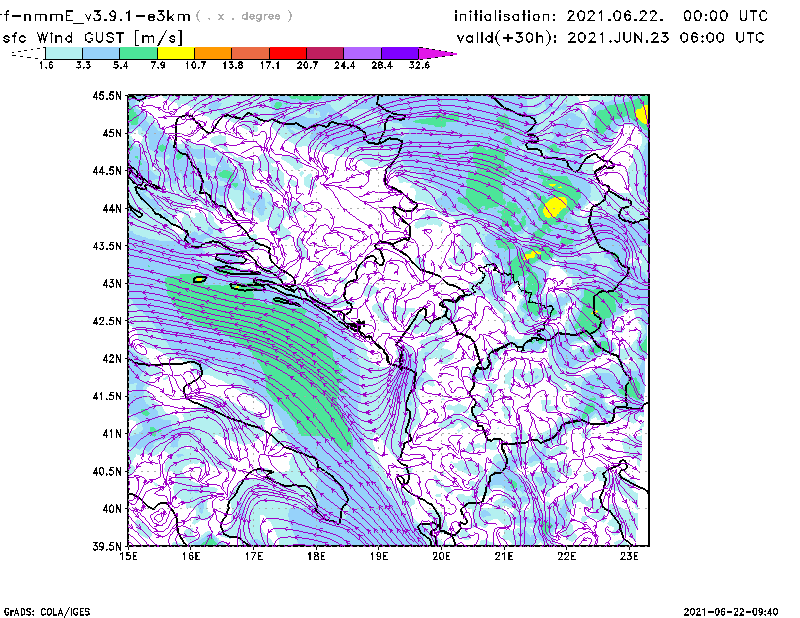
Task: Click the magenta arrow end of colorbar
Action: 436,53
